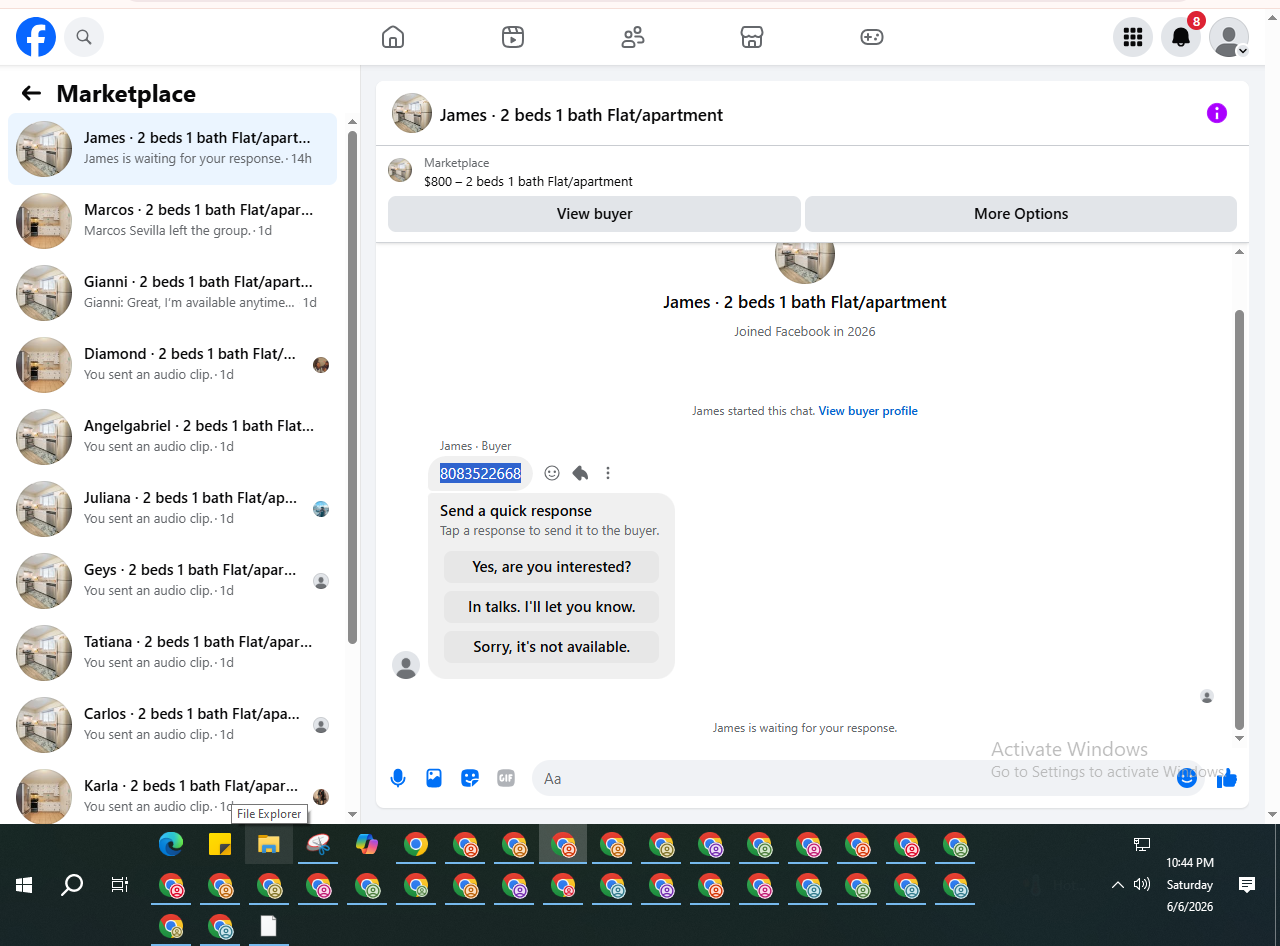
Task: Open the Tatiana conversation
Action: click(x=172, y=653)
